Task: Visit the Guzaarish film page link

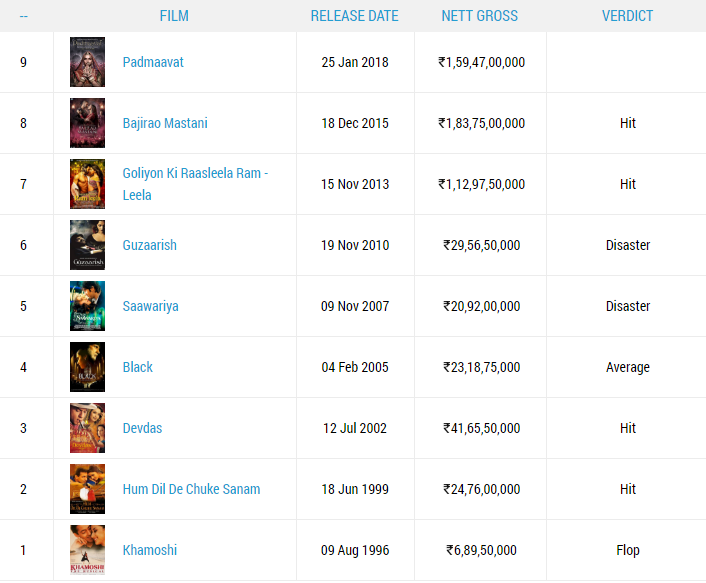Action: tap(149, 245)
